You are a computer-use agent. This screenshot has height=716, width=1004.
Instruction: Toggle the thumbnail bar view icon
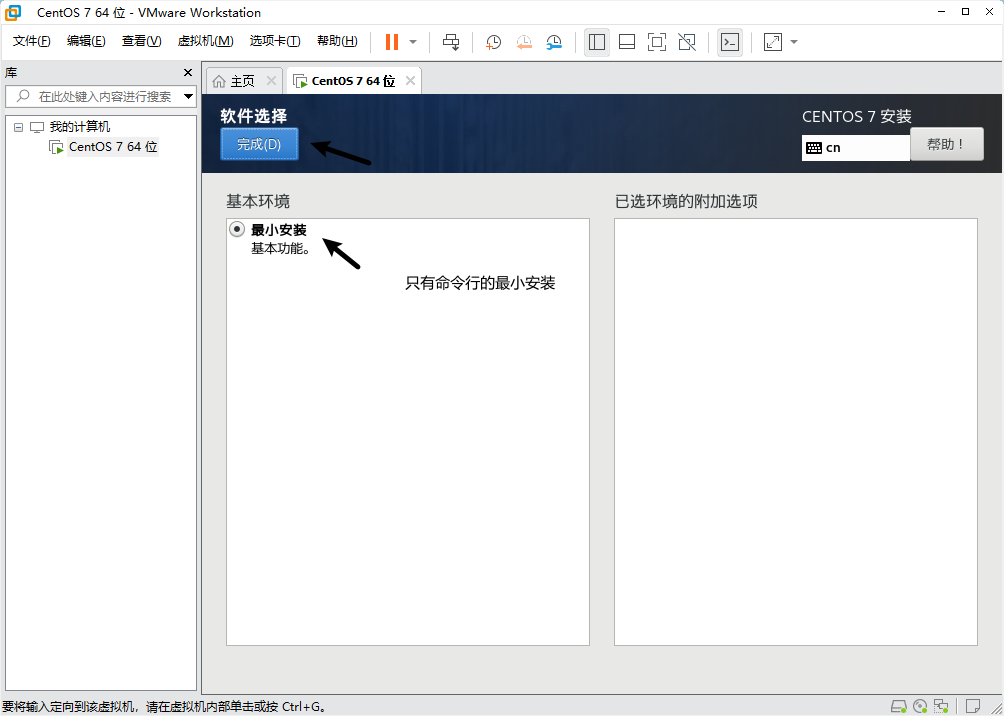coord(627,42)
